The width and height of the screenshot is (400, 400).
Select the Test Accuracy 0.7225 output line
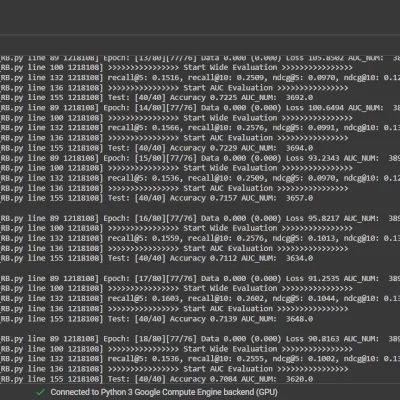[x=157, y=98]
